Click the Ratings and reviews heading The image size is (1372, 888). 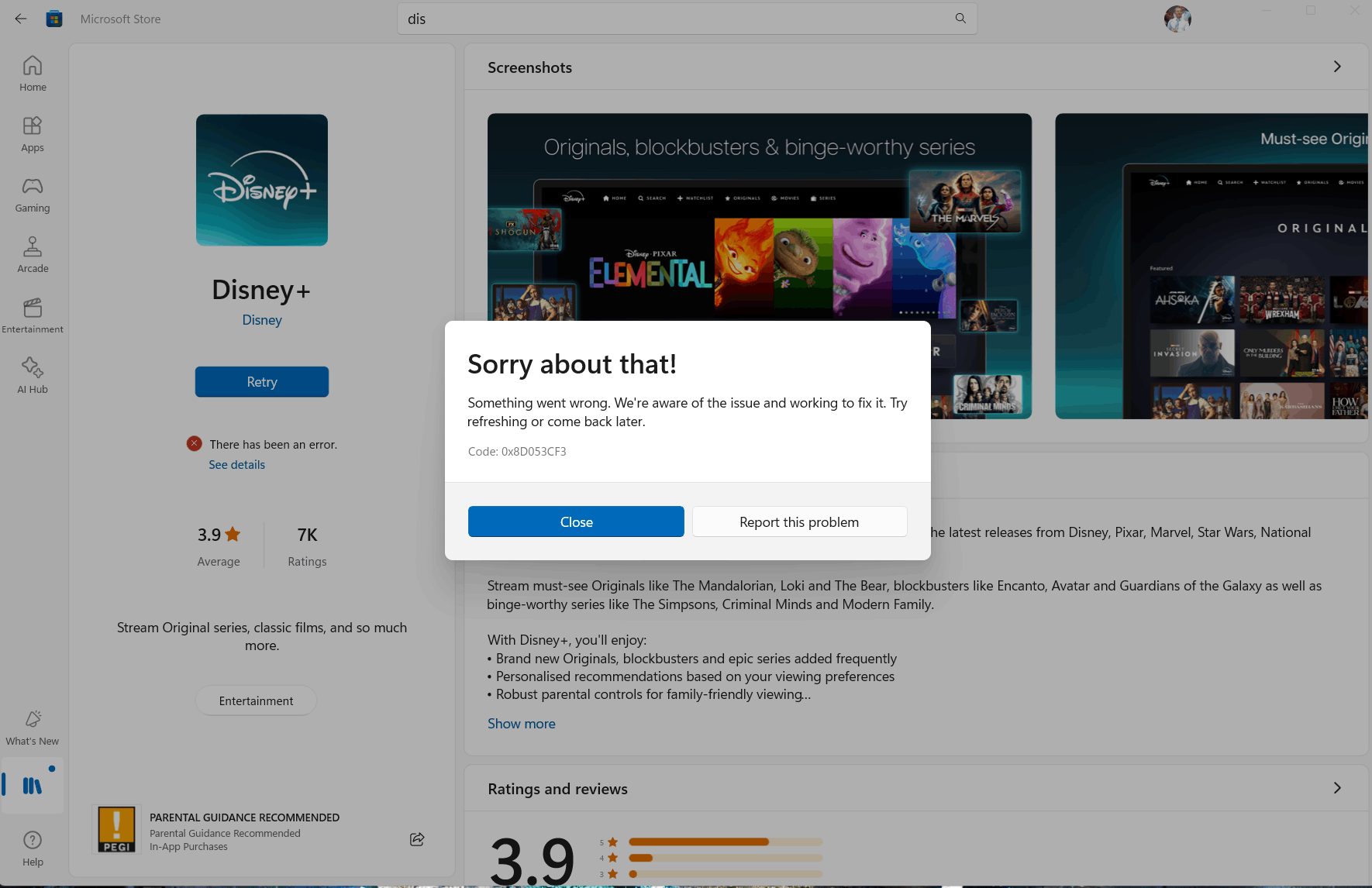558,789
